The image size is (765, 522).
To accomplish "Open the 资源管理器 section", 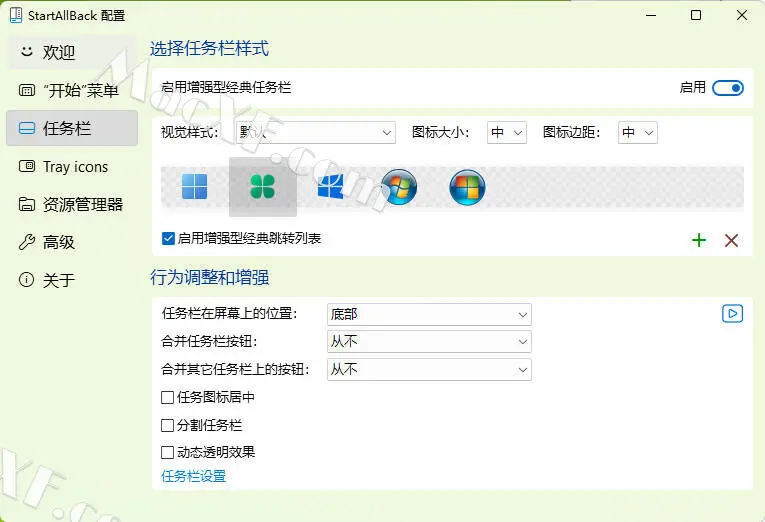I will tap(72, 204).
